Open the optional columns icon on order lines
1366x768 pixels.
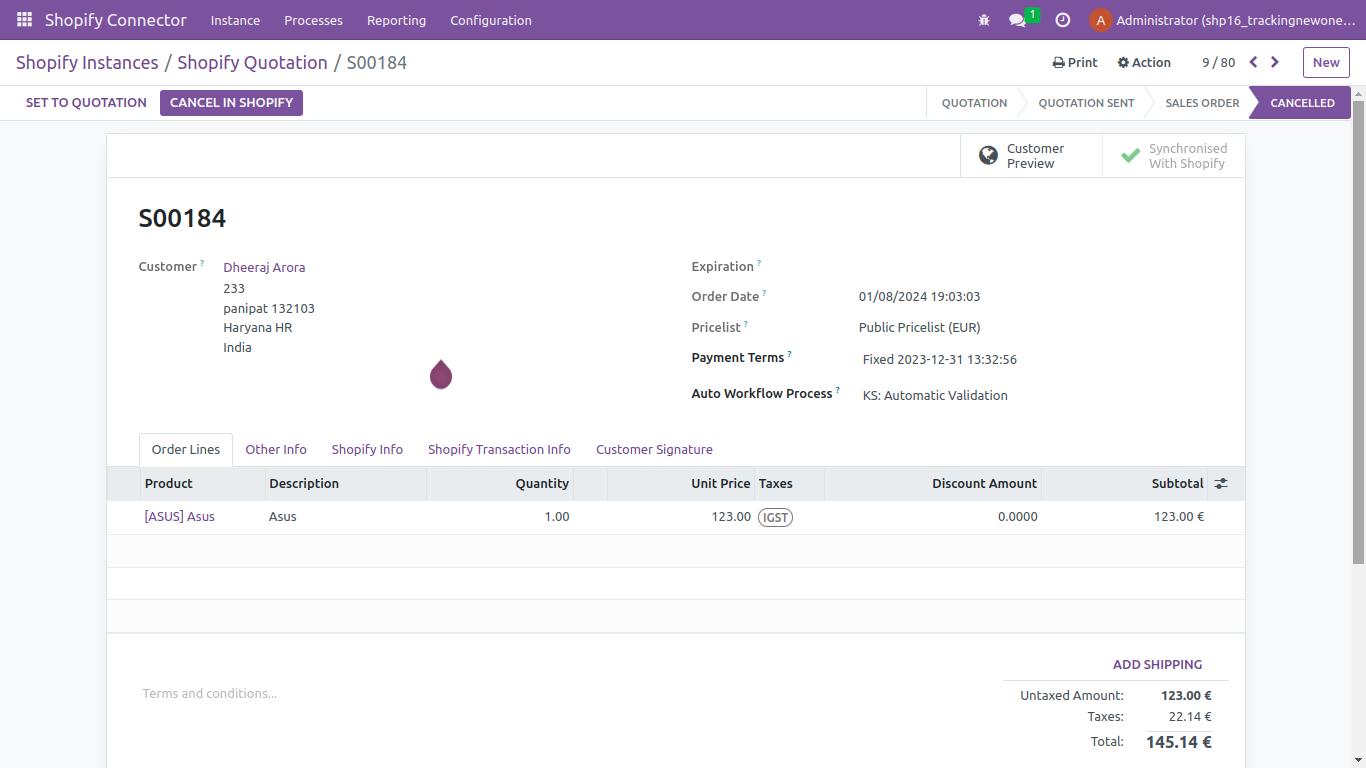[1221, 483]
